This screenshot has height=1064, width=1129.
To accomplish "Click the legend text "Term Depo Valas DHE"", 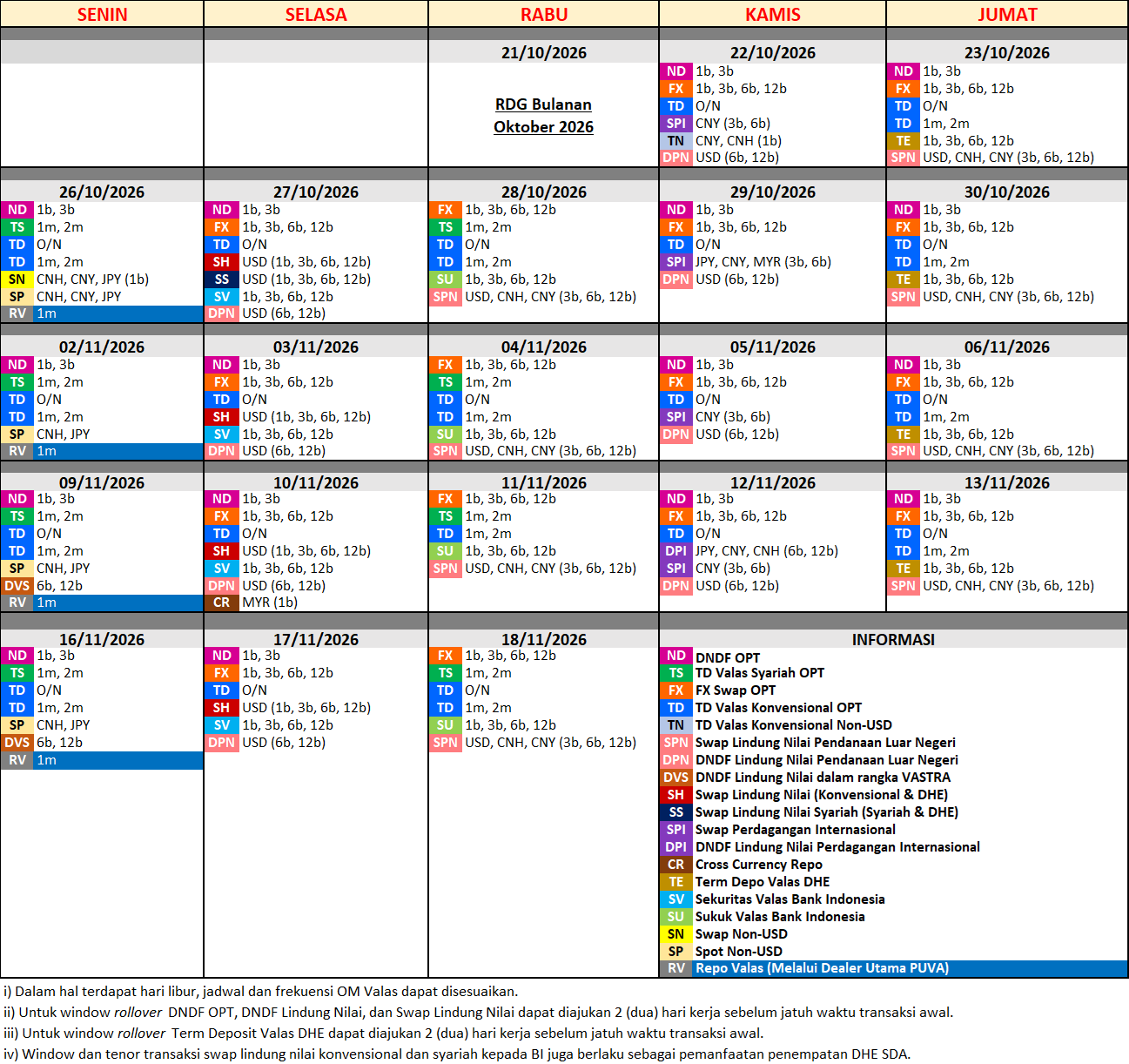I will [763, 882].
